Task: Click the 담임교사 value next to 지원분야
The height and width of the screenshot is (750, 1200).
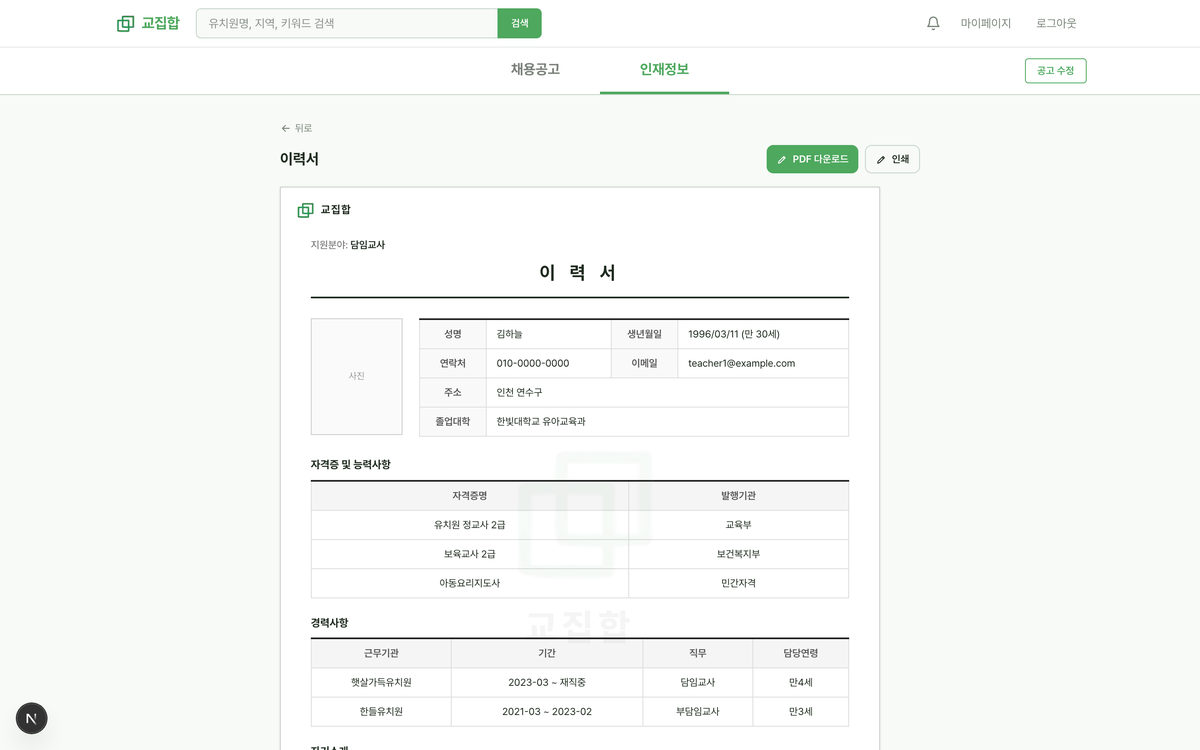Action: click(x=367, y=245)
